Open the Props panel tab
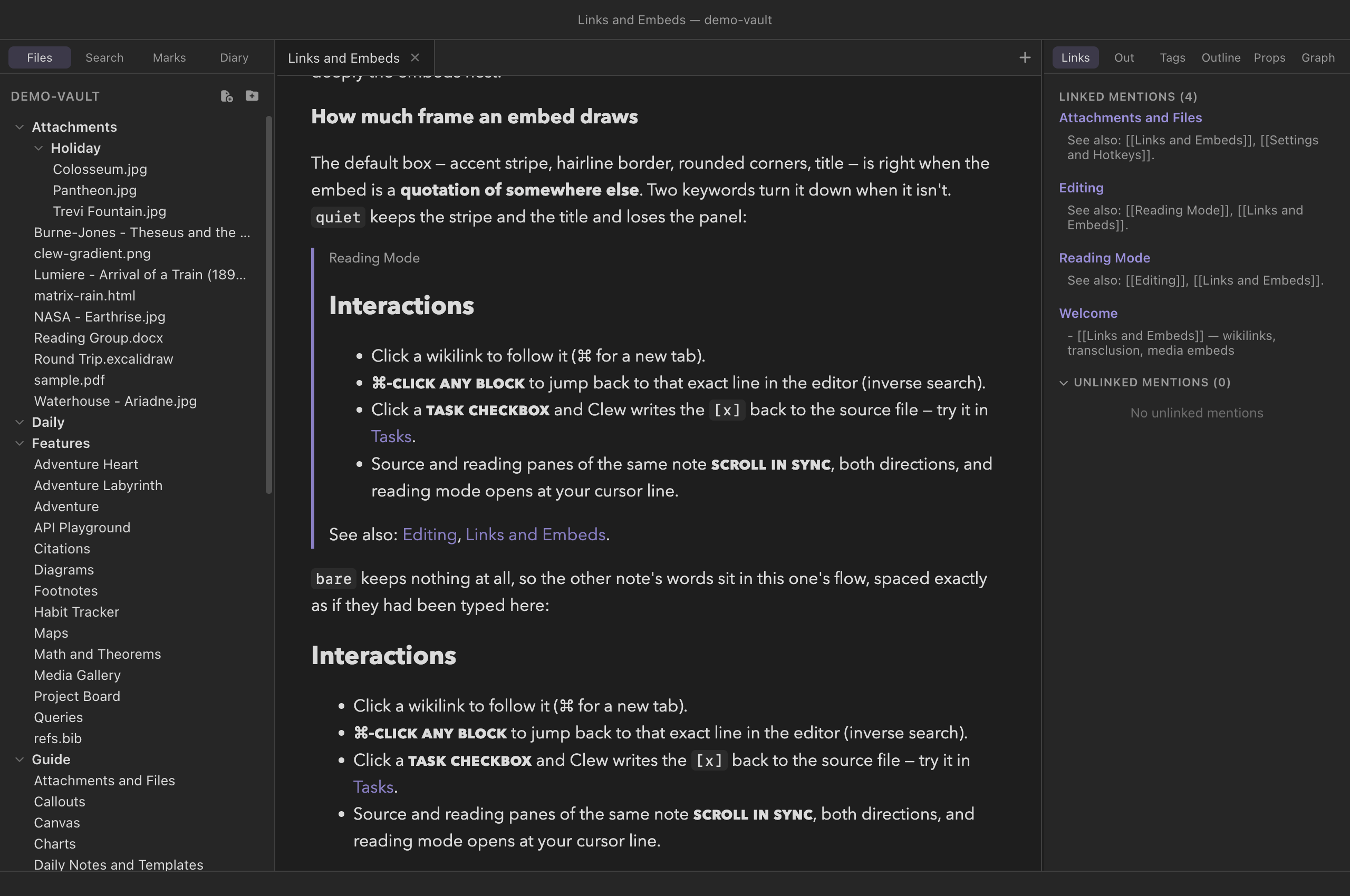This screenshot has width=1350, height=896. (1270, 58)
